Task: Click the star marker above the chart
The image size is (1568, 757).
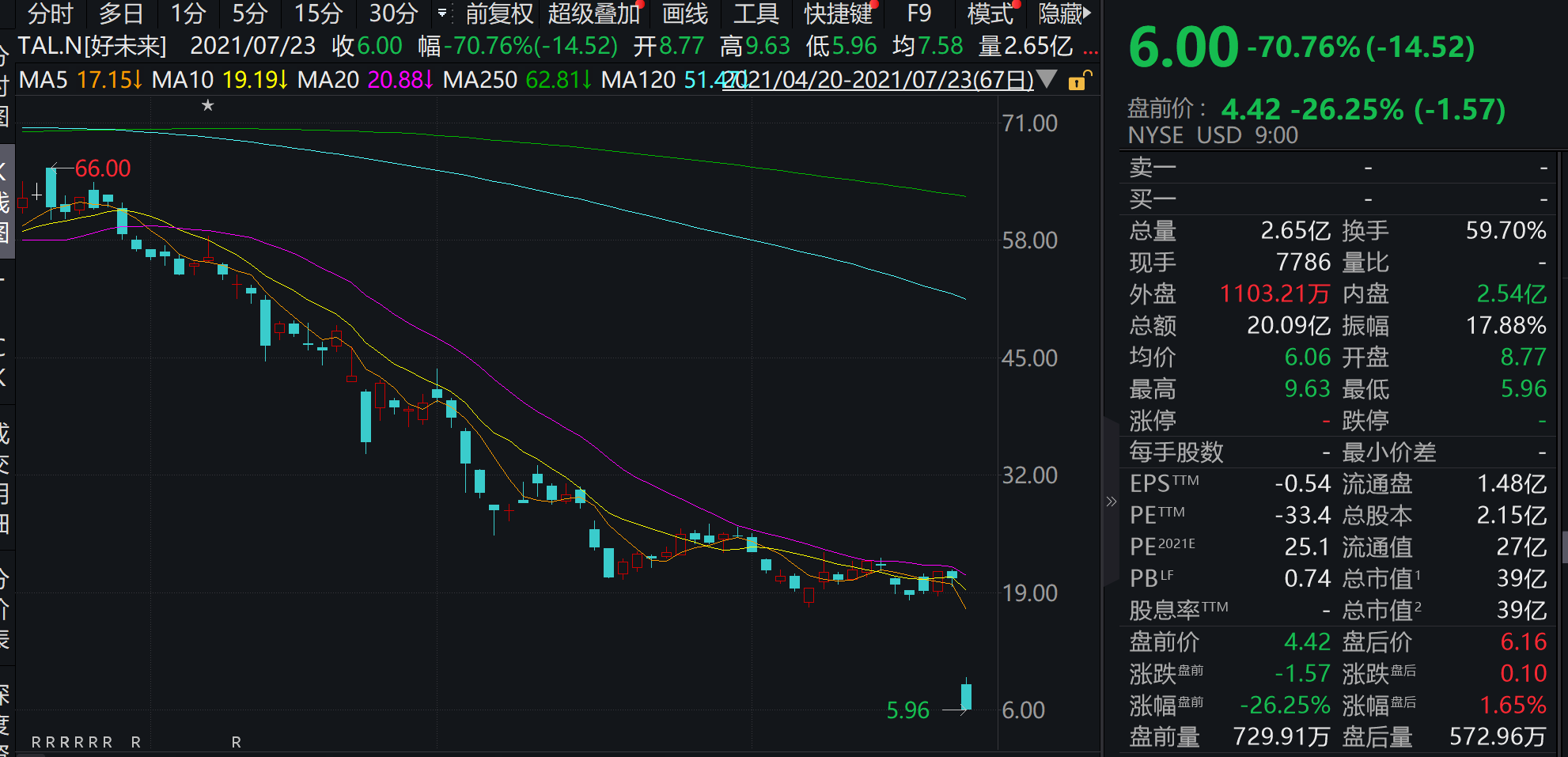Action: point(207,105)
